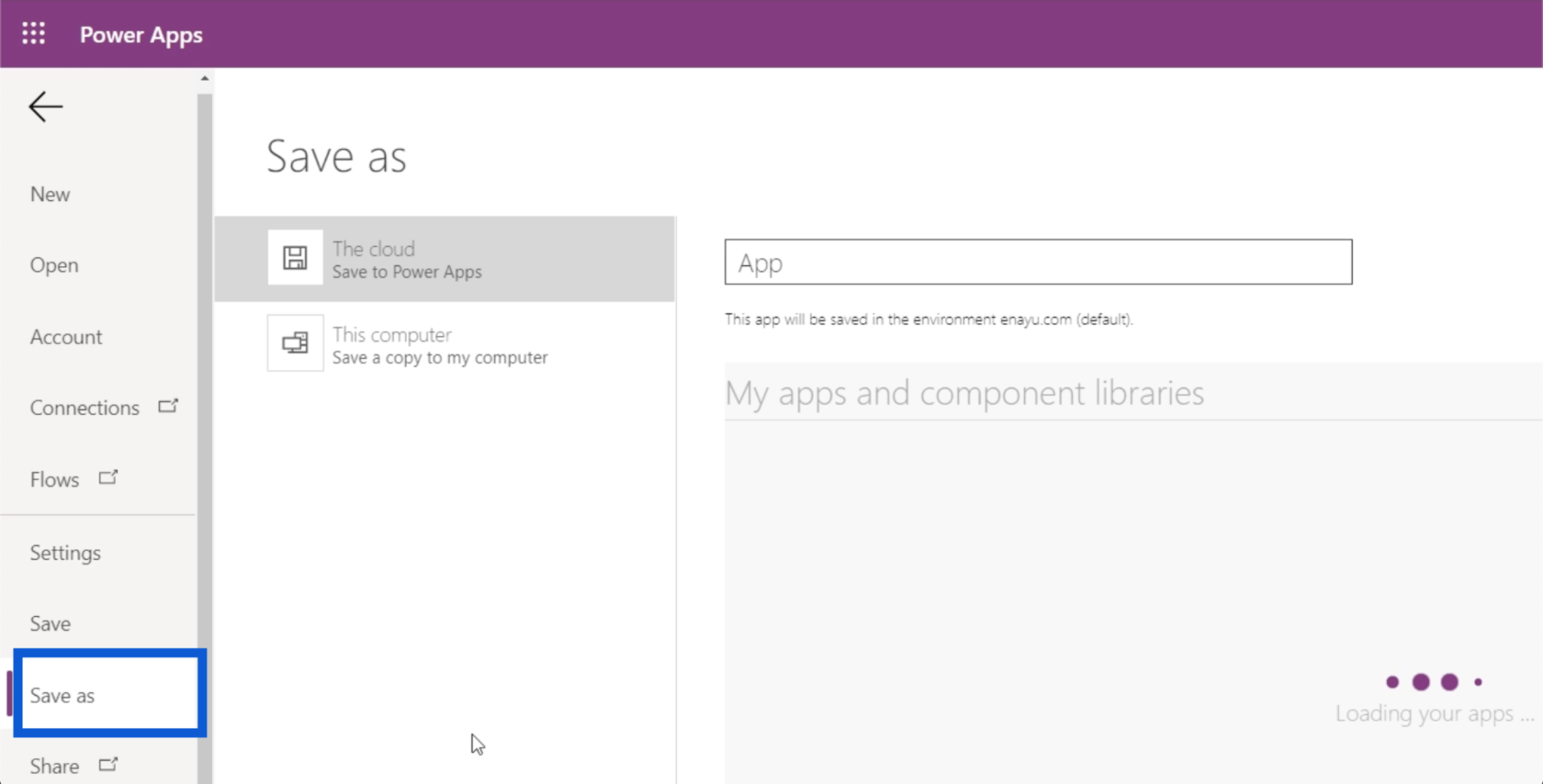Open Settings in sidebar

65,553
